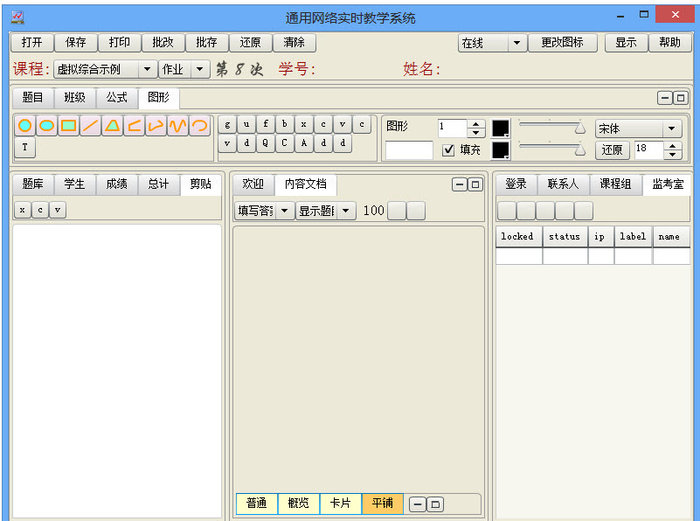The height and width of the screenshot is (521, 700).
Task: Switch to 平铺 tile view mode
Action: 381,504
